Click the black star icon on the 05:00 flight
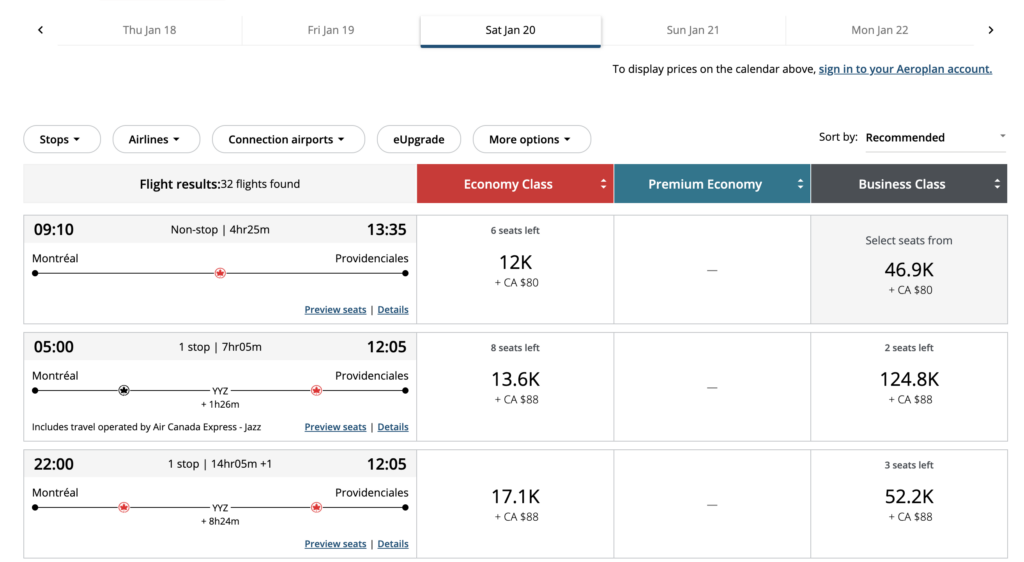This screenshot has width=1024, height=562. tap(124, 390)
